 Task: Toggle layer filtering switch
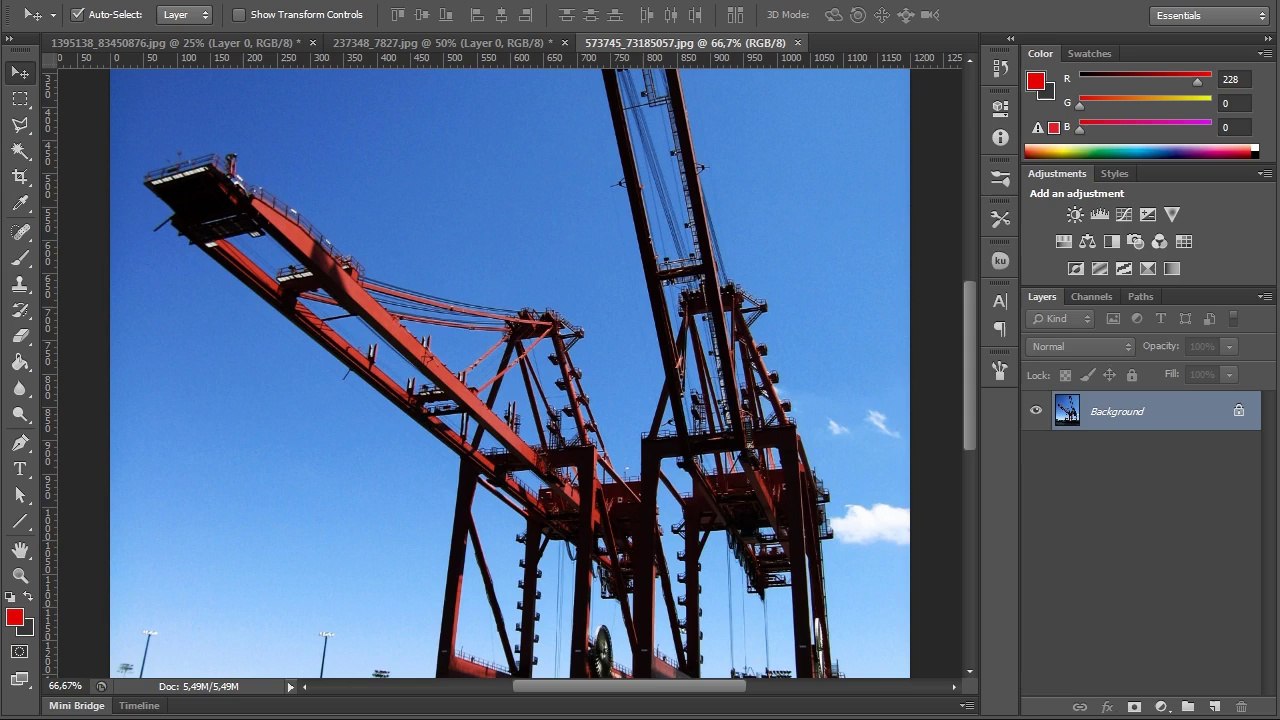1233,319
